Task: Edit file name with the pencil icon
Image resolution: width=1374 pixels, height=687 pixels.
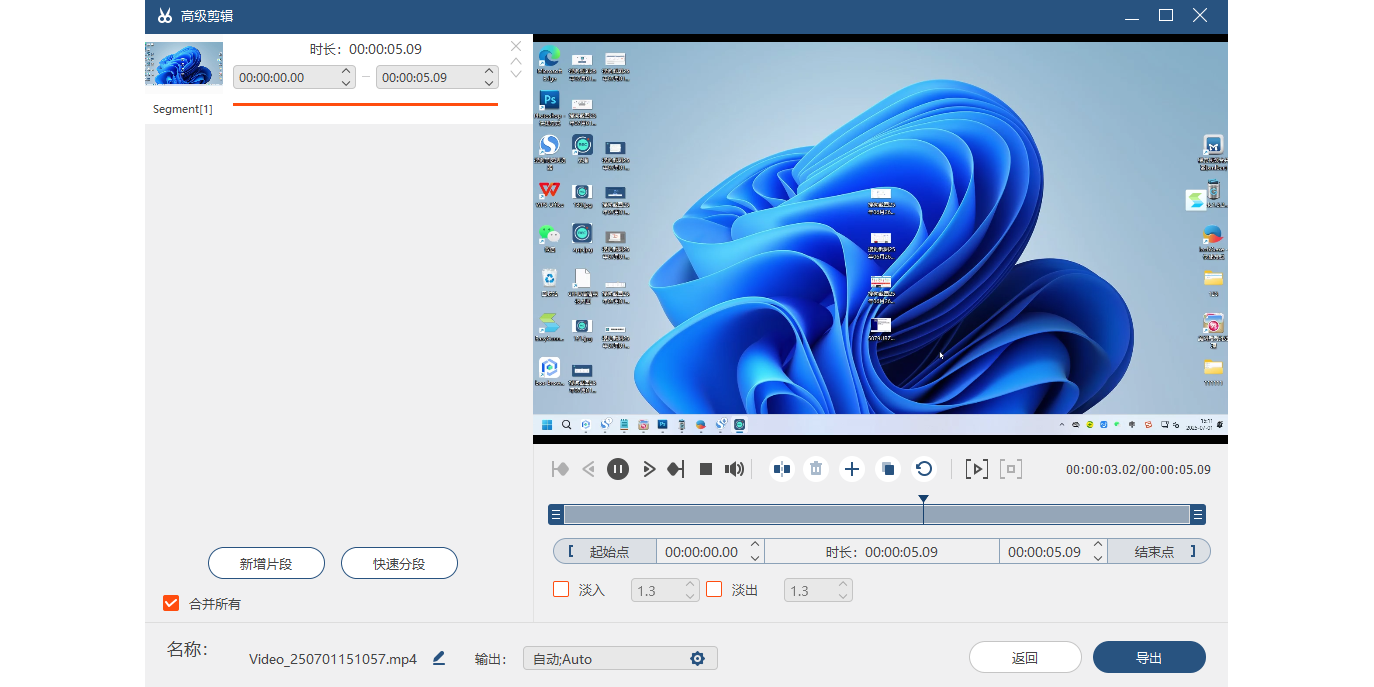Action: [438, 658]
